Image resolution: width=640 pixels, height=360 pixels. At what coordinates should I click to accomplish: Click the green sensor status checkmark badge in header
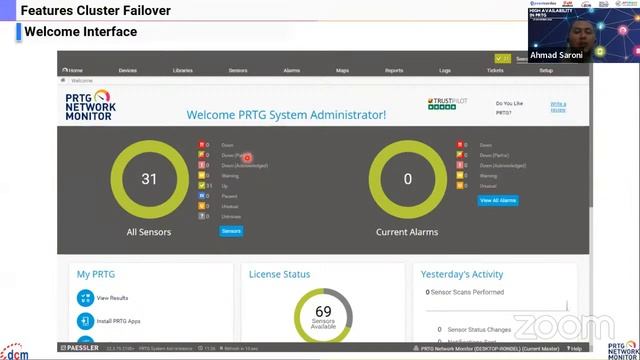point(502,59)
